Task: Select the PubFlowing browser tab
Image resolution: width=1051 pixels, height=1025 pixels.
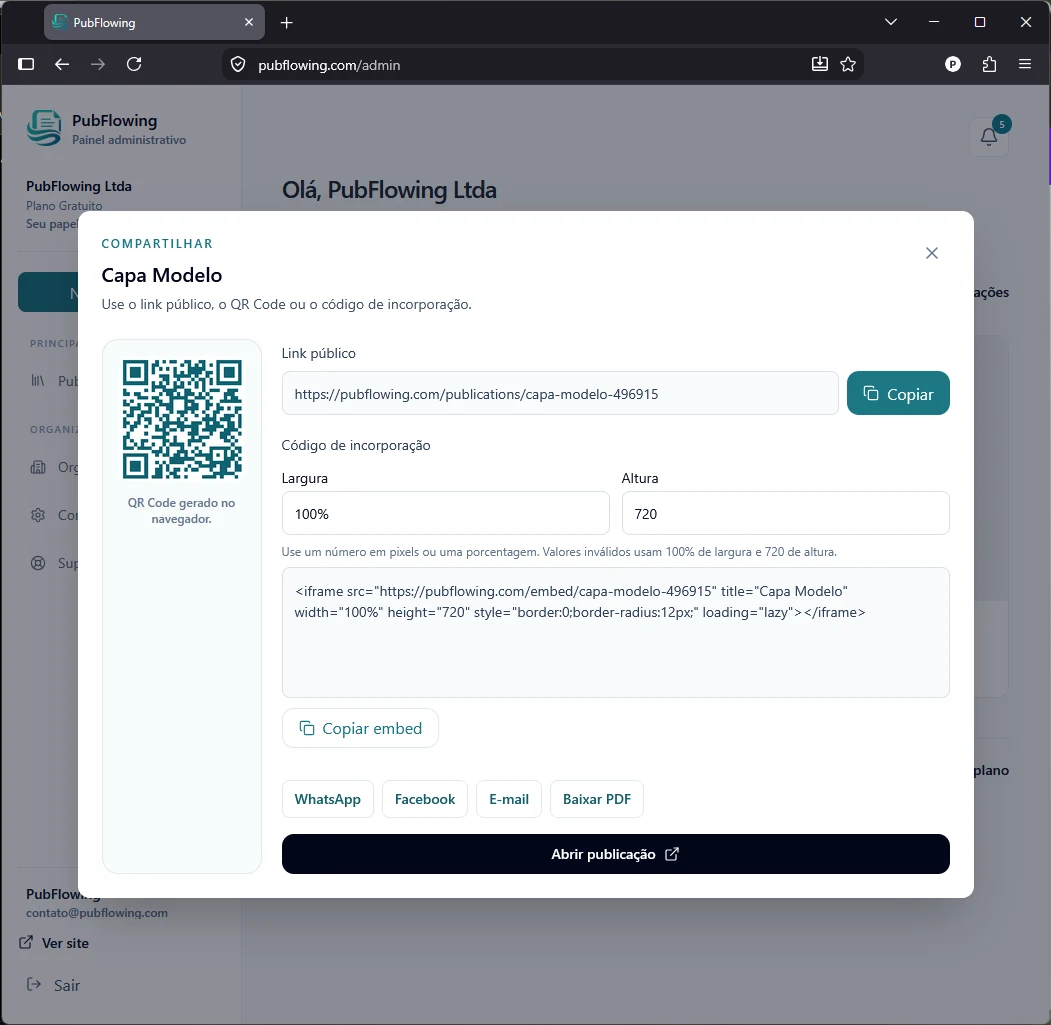Action: [x=154, y=22]
